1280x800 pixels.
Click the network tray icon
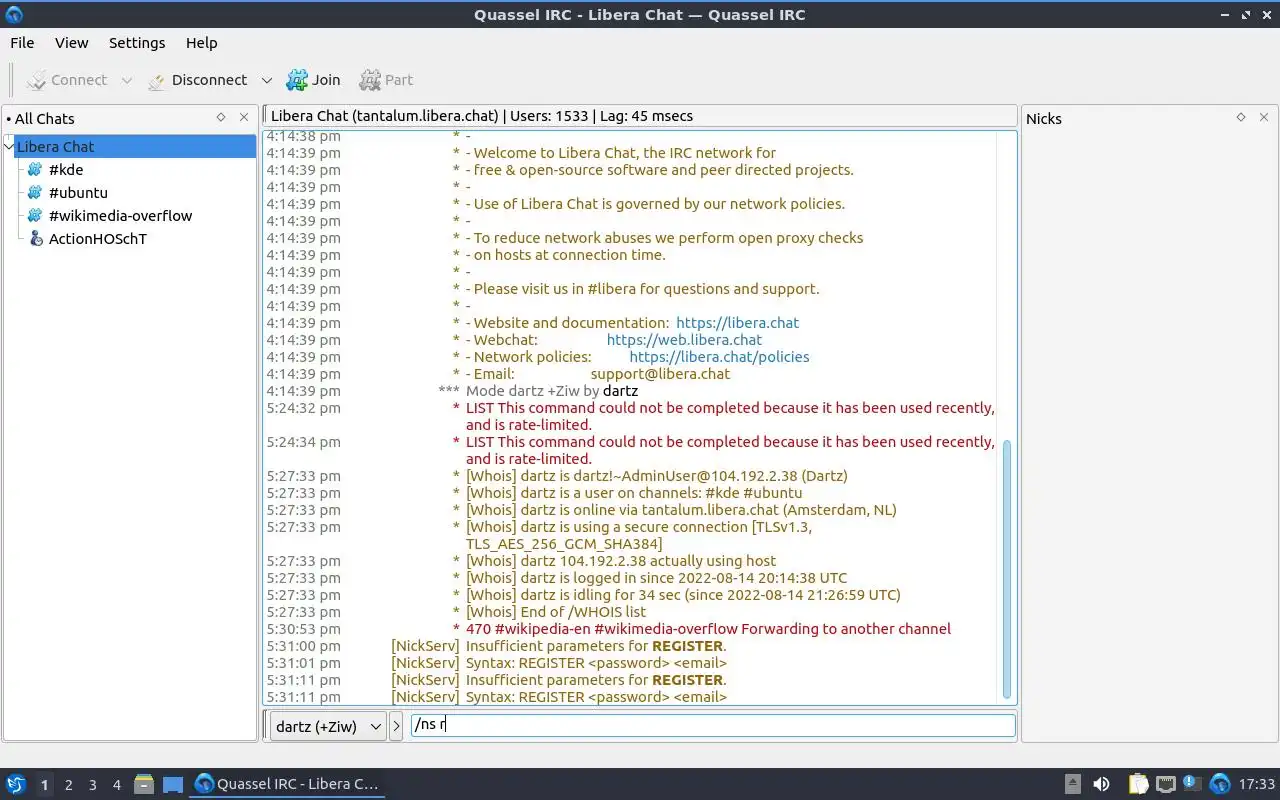[x=1165, y=784]
